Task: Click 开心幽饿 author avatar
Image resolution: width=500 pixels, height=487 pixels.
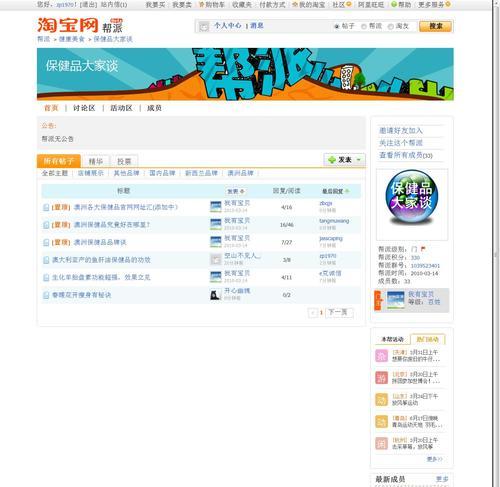Action: click(x=216, y=294)
